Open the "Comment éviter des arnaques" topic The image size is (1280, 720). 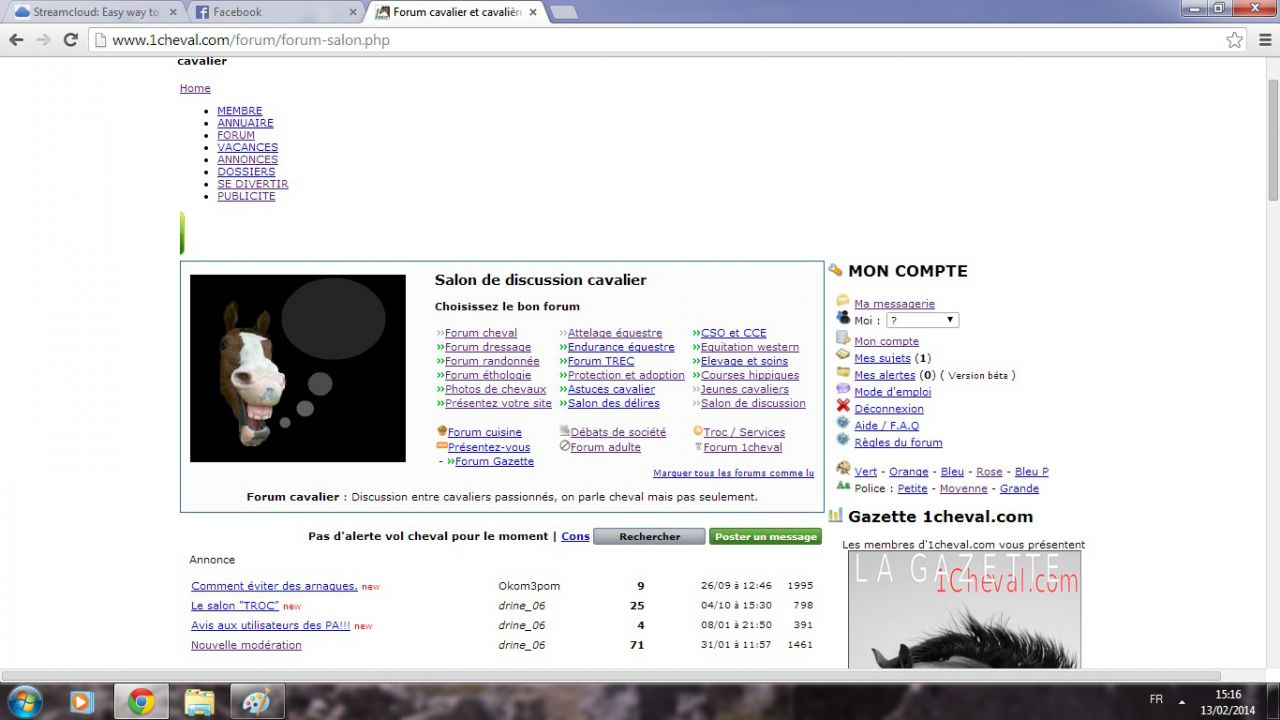274,586
